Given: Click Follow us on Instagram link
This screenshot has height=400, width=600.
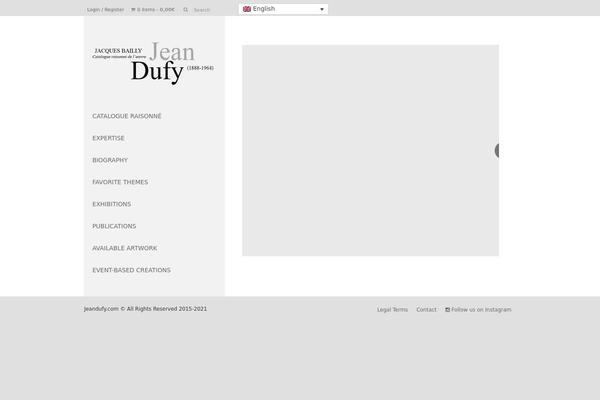Looking at the screenshot, I should pos(478,310).
